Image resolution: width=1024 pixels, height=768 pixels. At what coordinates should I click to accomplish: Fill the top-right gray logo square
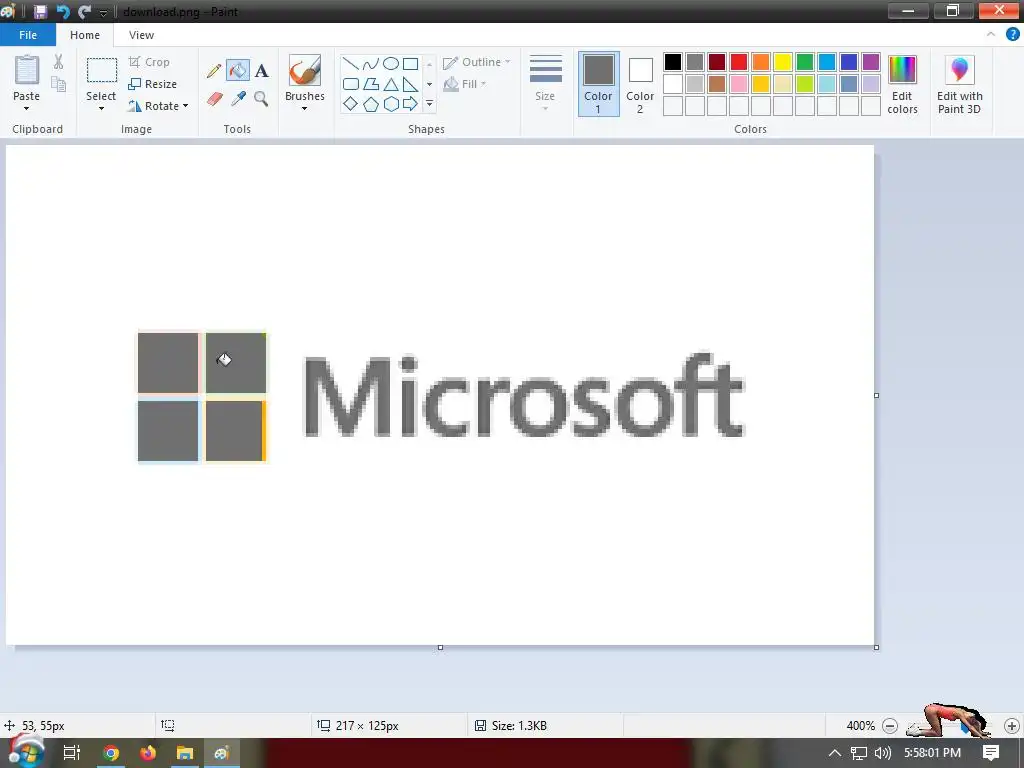236,363
